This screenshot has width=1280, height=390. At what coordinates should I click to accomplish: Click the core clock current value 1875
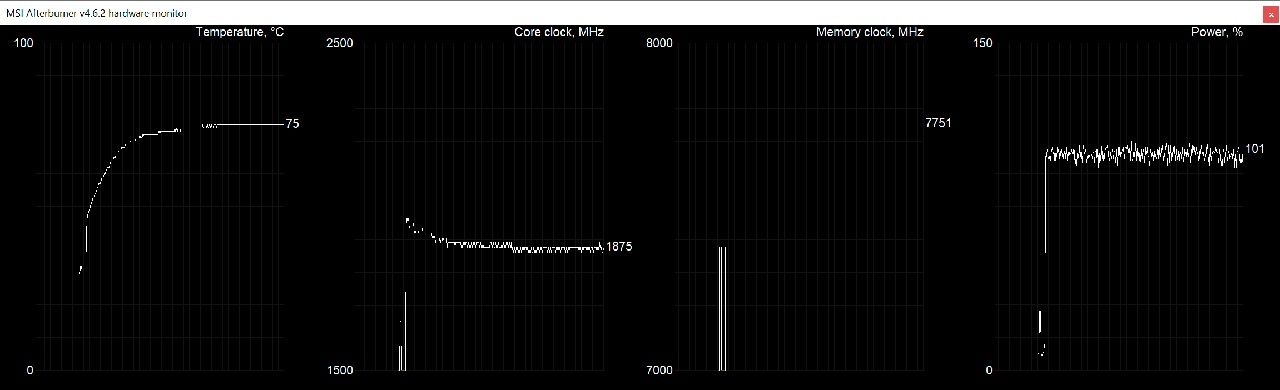(x=619, y=247)
